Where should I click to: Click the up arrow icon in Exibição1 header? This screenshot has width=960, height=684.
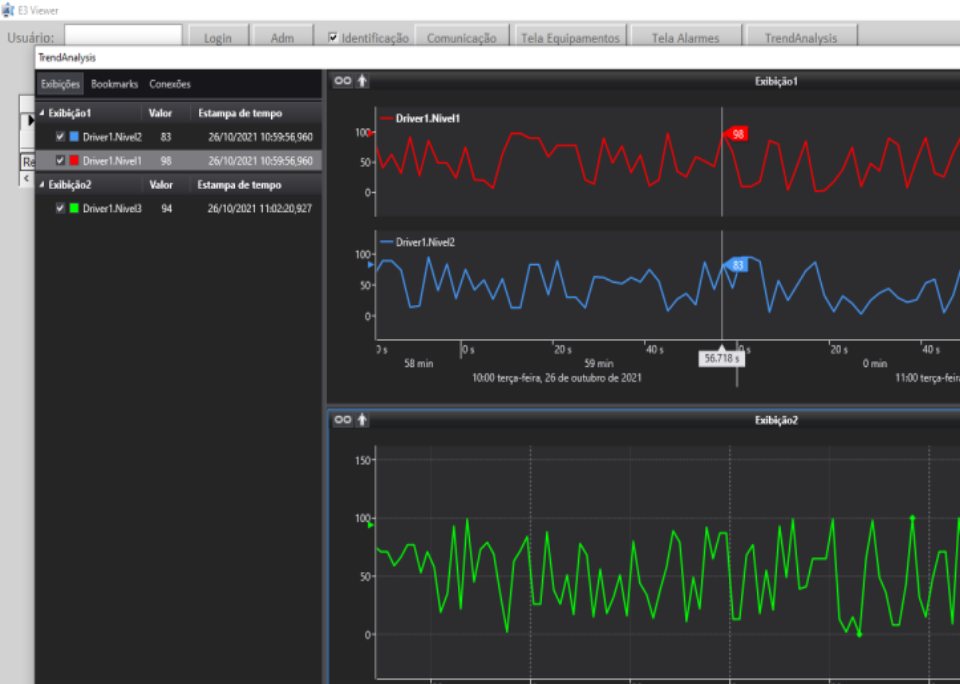point(362,80)
